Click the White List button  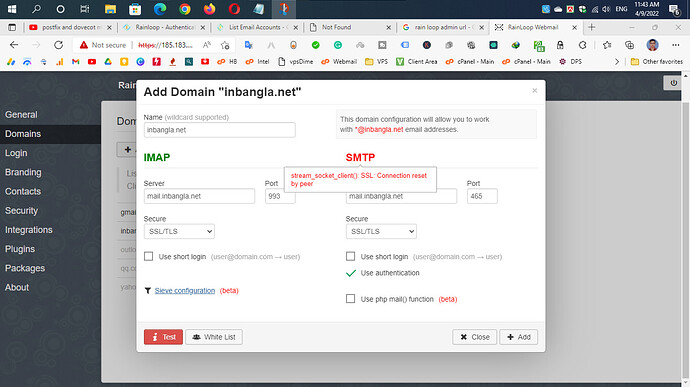coord(214,337)
